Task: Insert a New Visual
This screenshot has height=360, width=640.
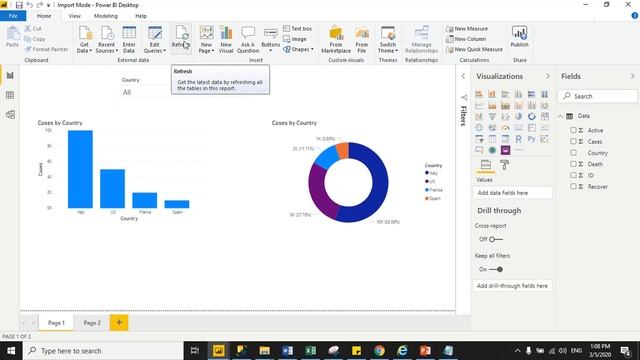Action: point(226,40)
